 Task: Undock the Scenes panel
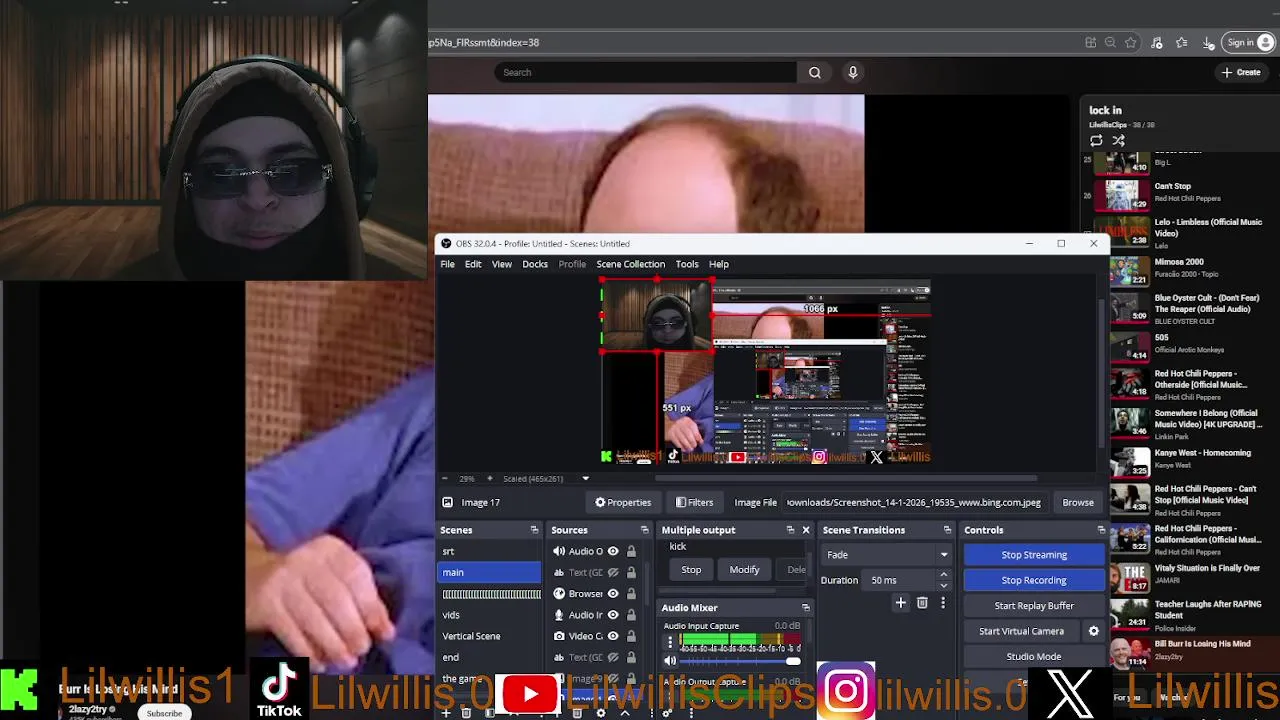534,530
